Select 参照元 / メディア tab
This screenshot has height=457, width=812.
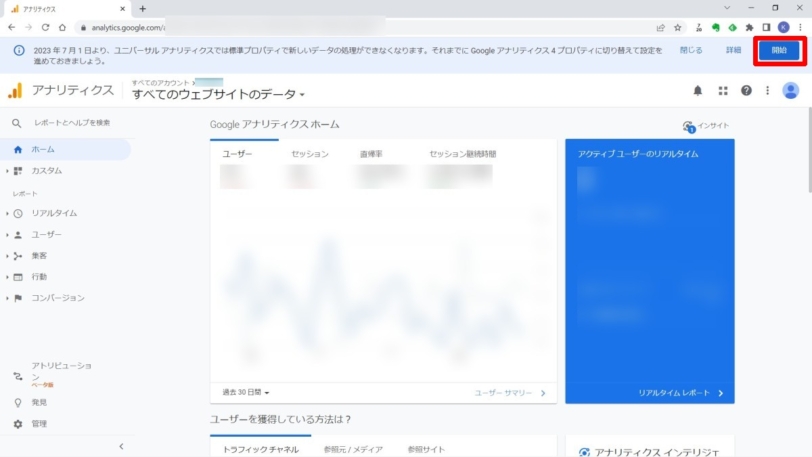tap(353, 449)
